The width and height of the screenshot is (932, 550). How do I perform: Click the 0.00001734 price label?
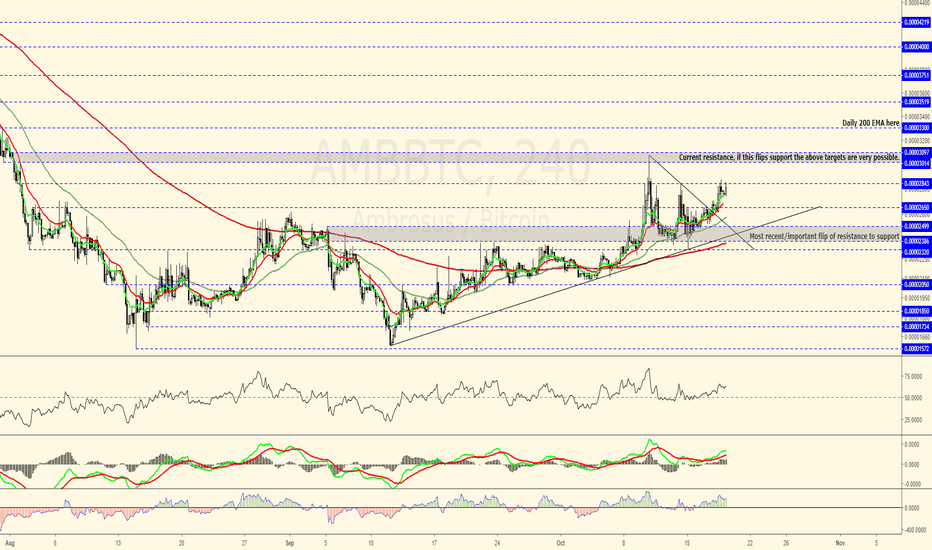pos(916,326)
